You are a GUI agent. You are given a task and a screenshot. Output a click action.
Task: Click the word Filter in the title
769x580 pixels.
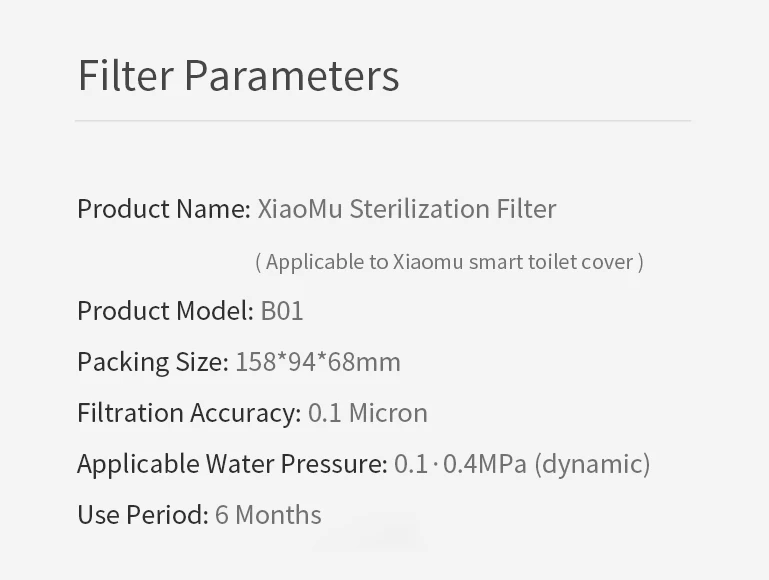click(x=126, y=76)
